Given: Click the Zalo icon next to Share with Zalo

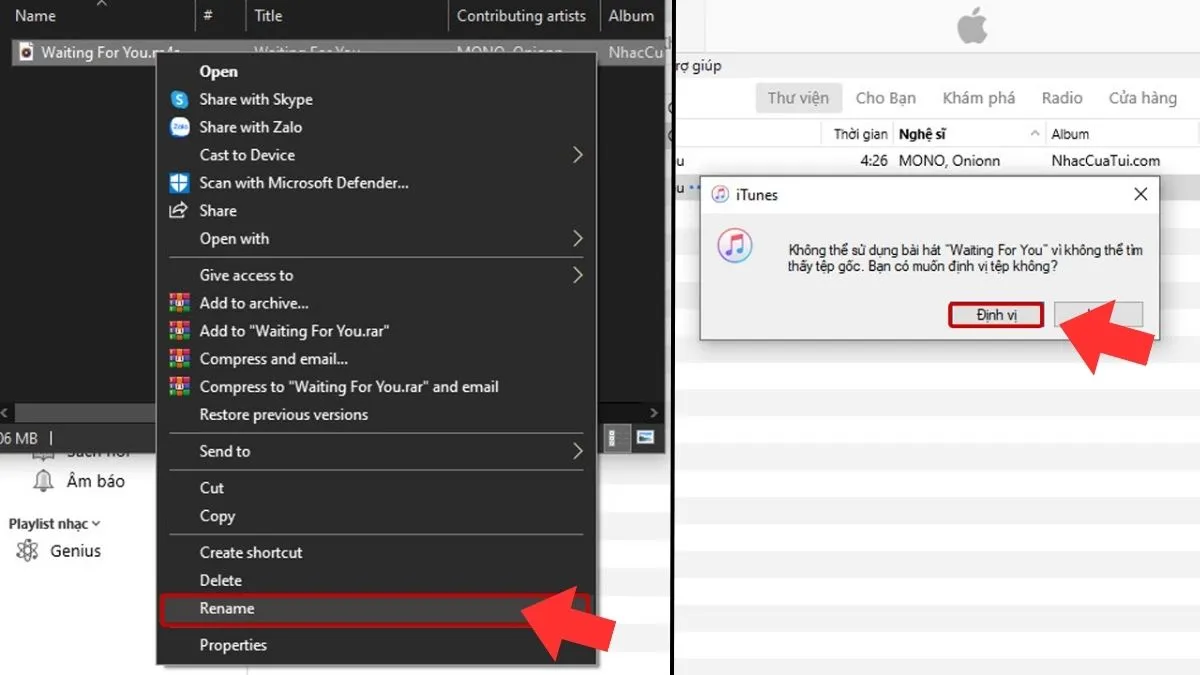Looking at the screenshot, I should tap(180, 127).
